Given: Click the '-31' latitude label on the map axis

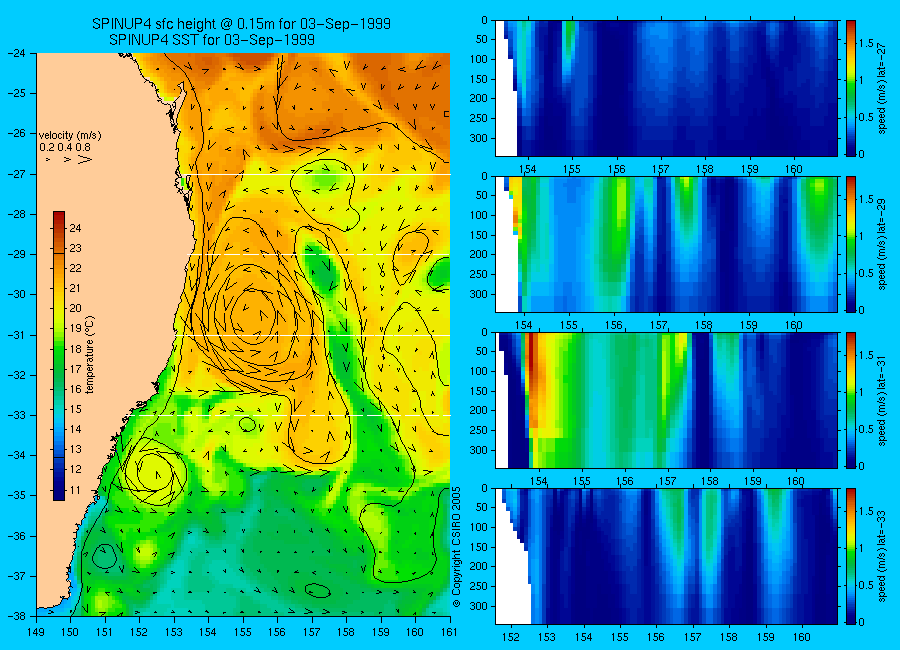Looking at the screenshot, I should 19,335.
